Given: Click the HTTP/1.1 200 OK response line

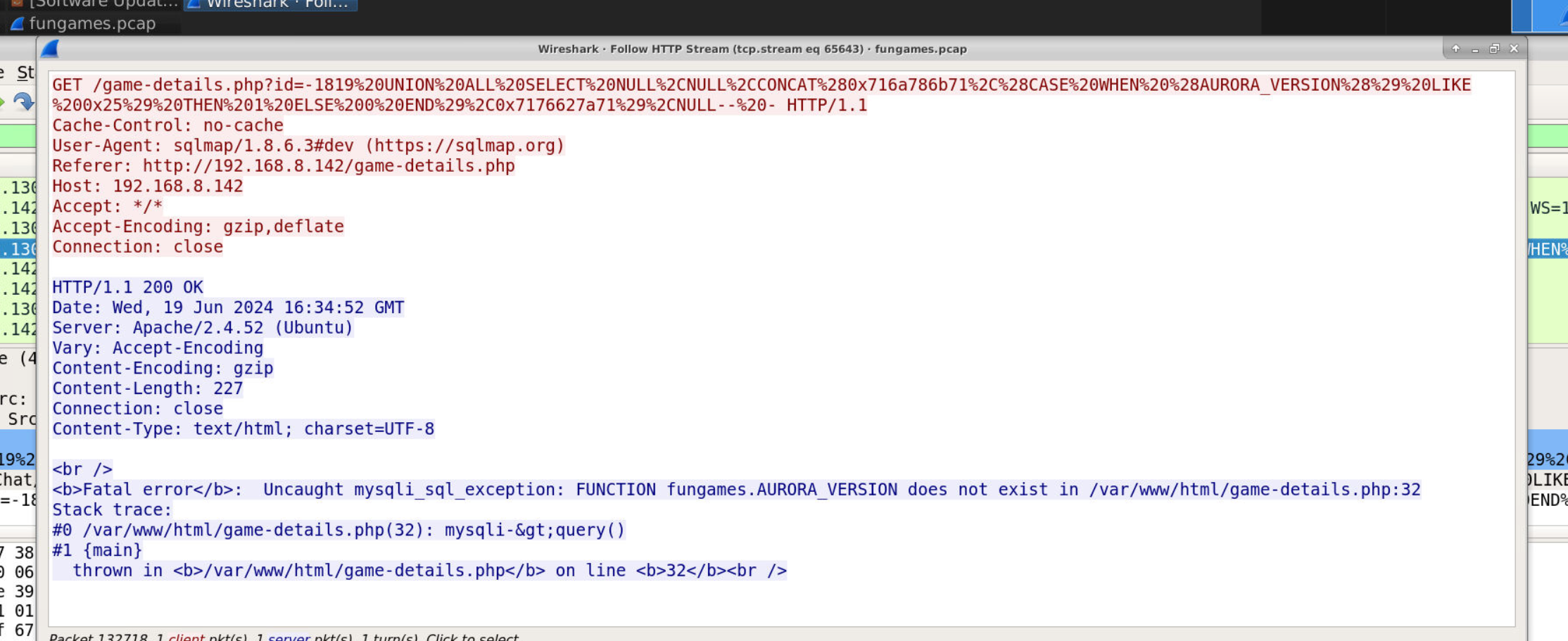Looking at the screenshot, I should (x=127, y=287).
